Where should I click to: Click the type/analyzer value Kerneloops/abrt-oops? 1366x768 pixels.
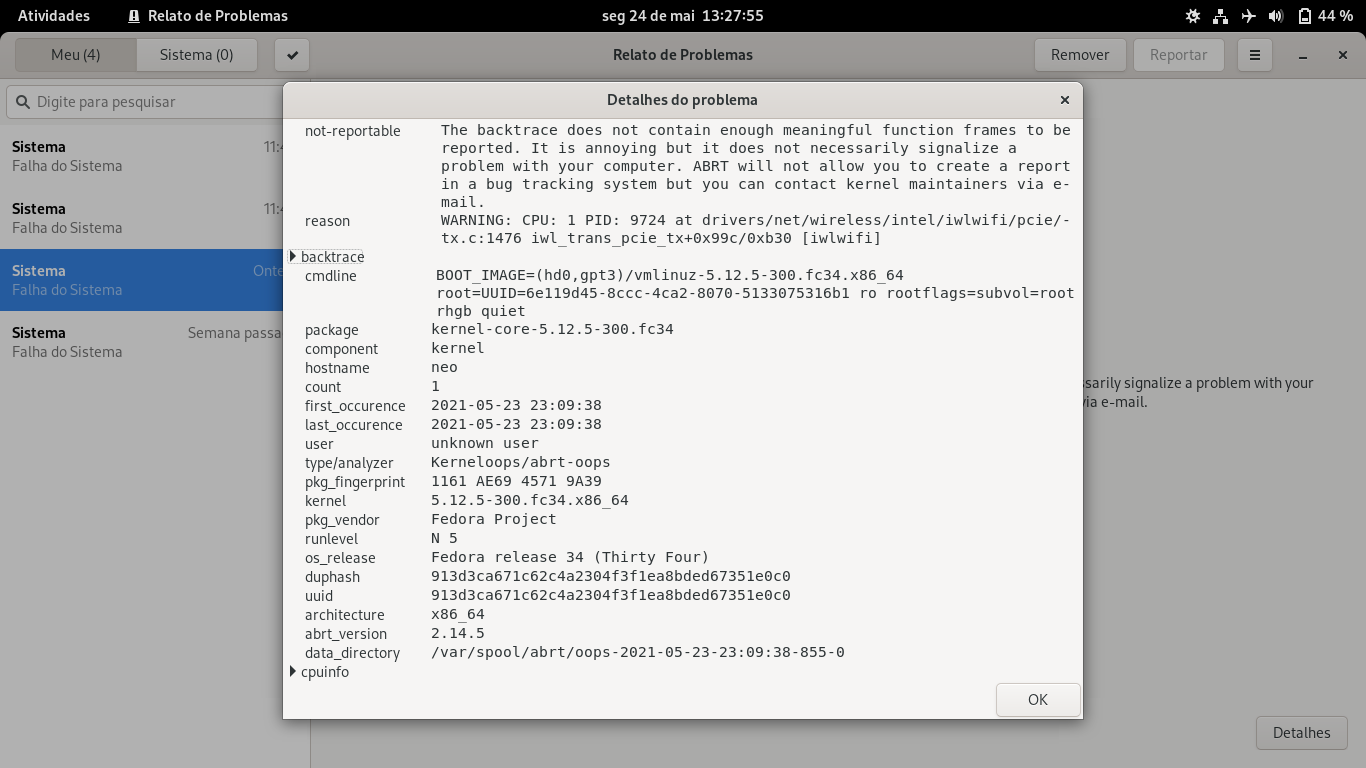(x=521, y=462)
